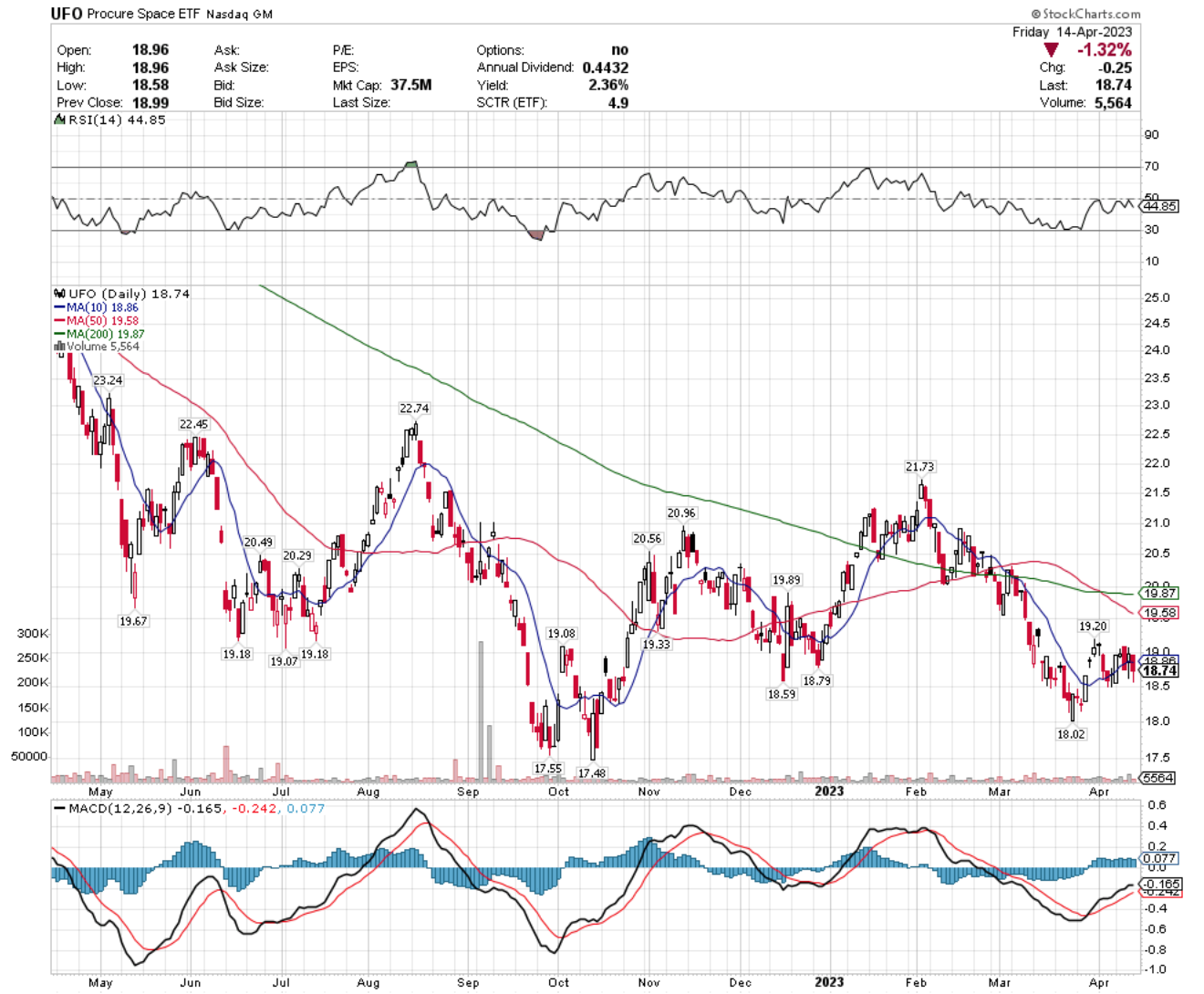Click the 17.48 October low label
1204x994 pixels.
592,772
